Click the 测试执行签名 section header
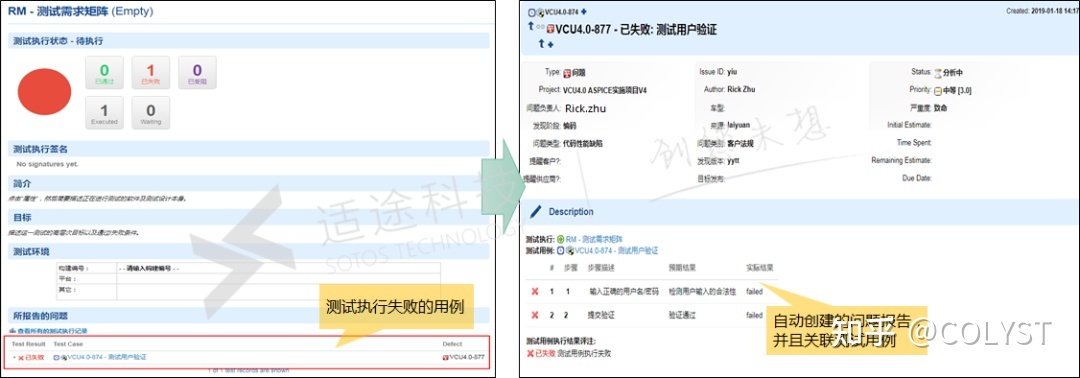Viewport: 1080px width, 378px height. (249, 149)
